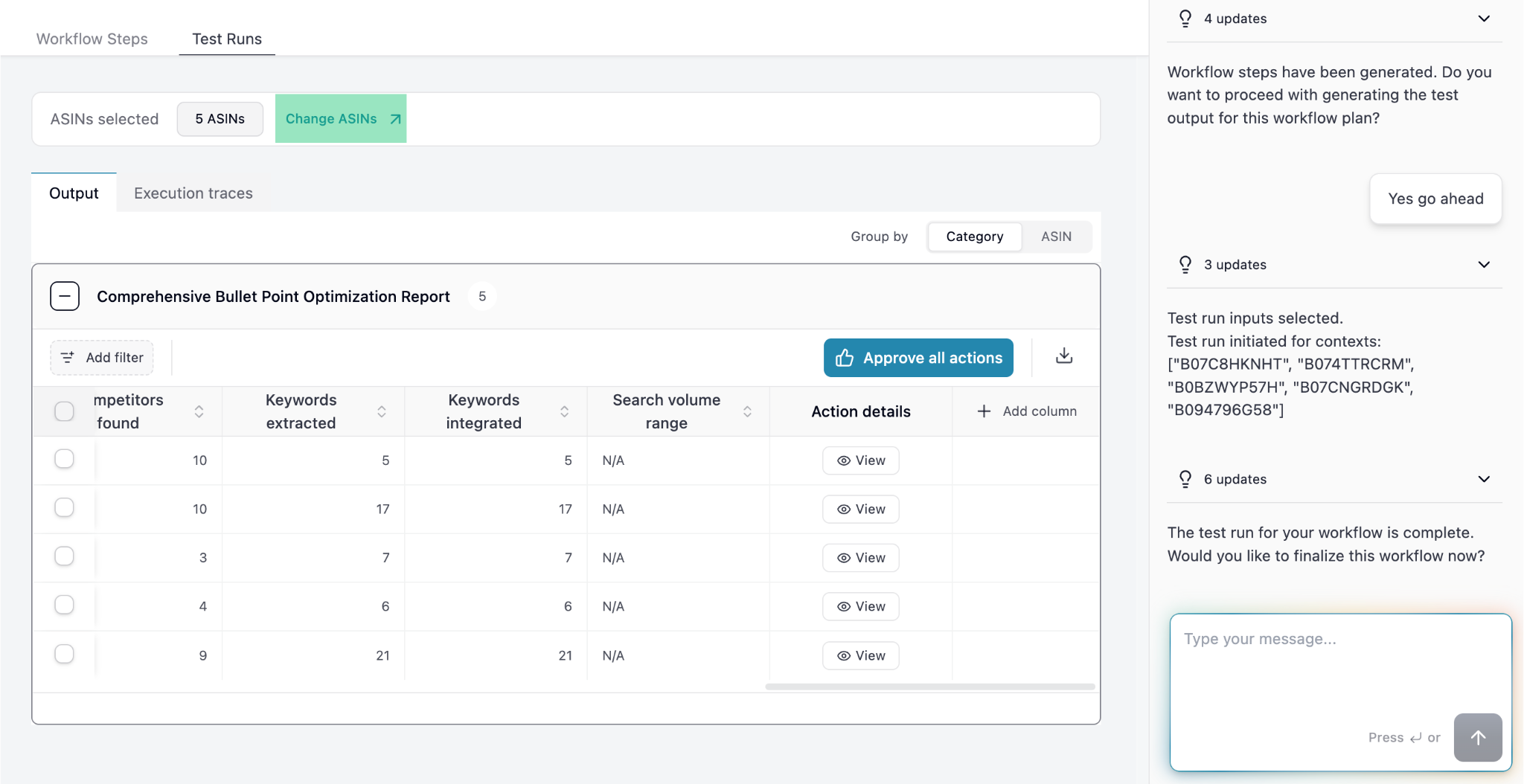
Task: Sort by Keywords extracted column arrows
Action: click(382, 411)
